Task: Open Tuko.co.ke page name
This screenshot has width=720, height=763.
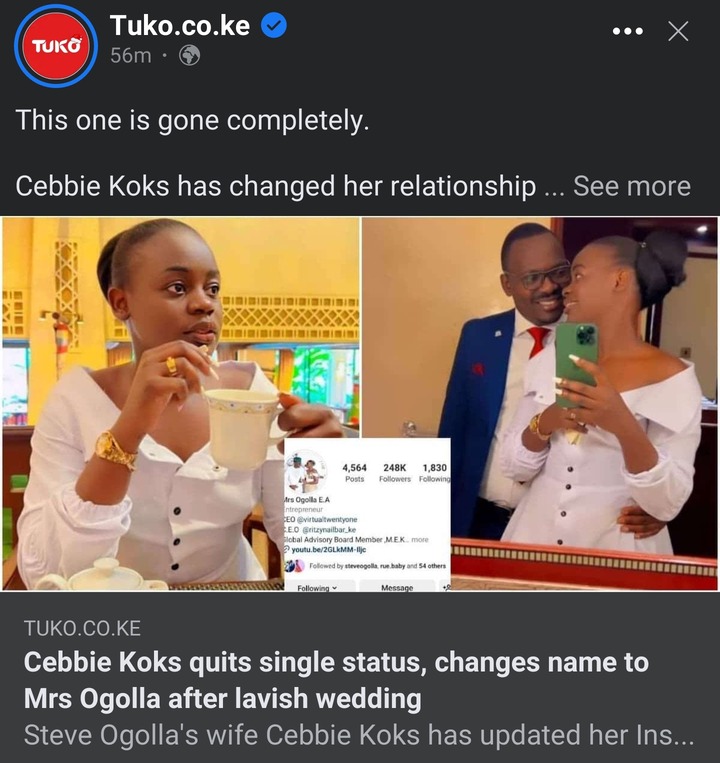Action: coord(180,25)
